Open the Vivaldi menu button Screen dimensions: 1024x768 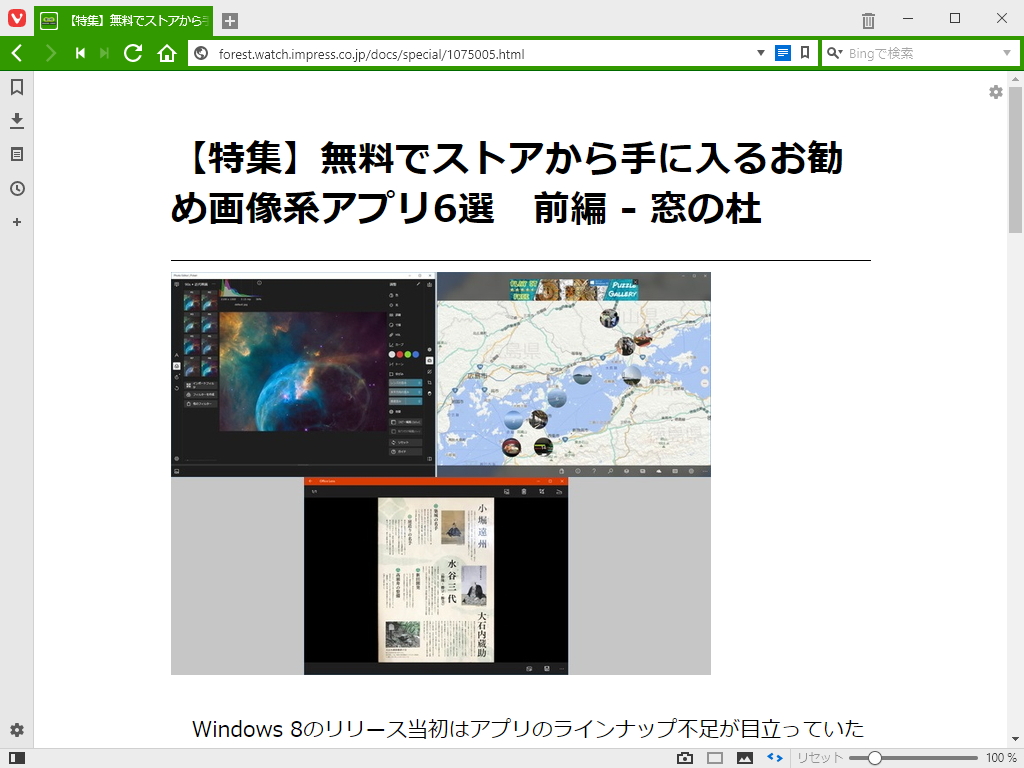pyautogui.click(x=16, y=18)
